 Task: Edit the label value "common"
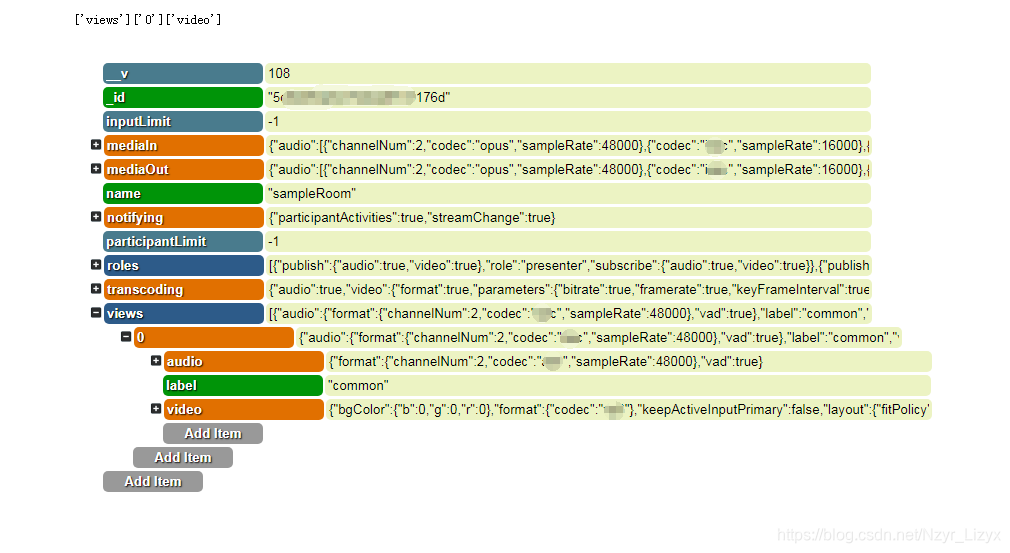(628, 386)
